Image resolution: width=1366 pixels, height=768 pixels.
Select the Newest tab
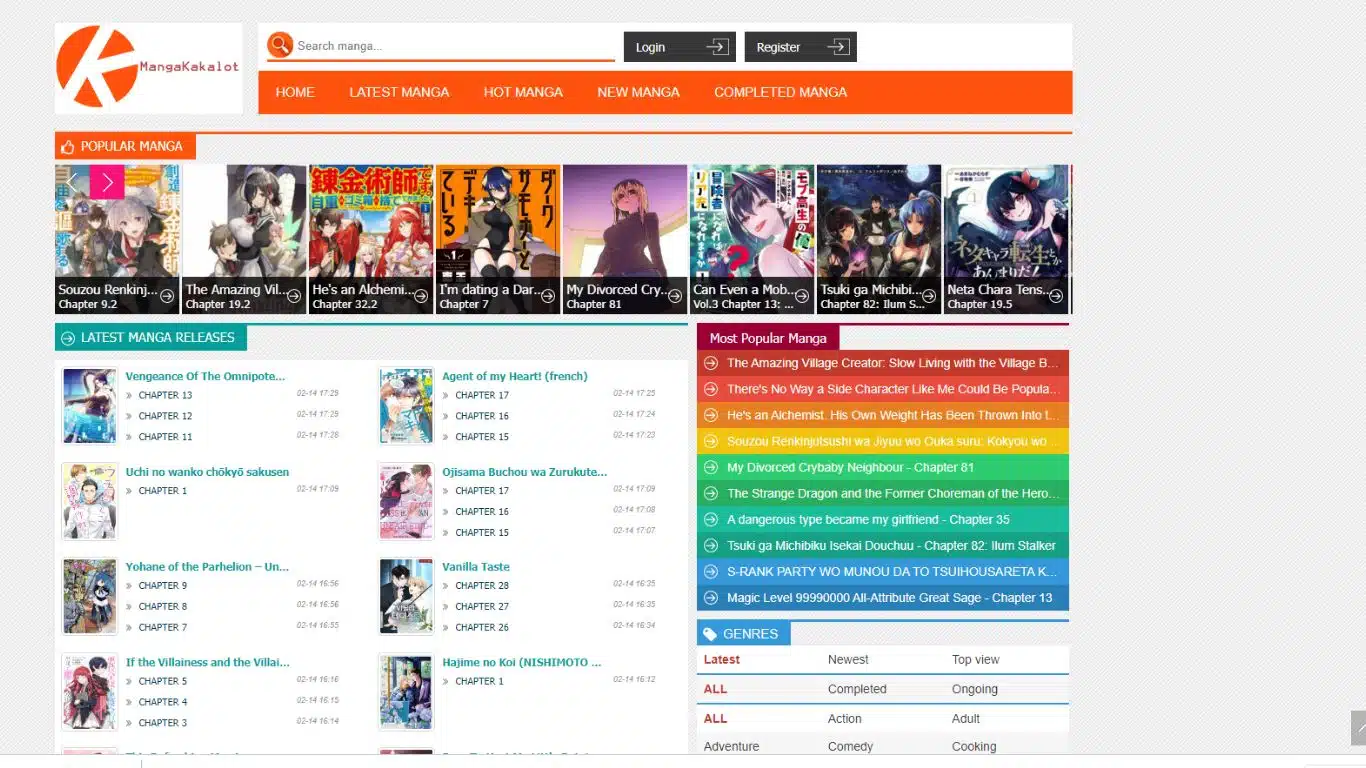click(x=848, y=659)
